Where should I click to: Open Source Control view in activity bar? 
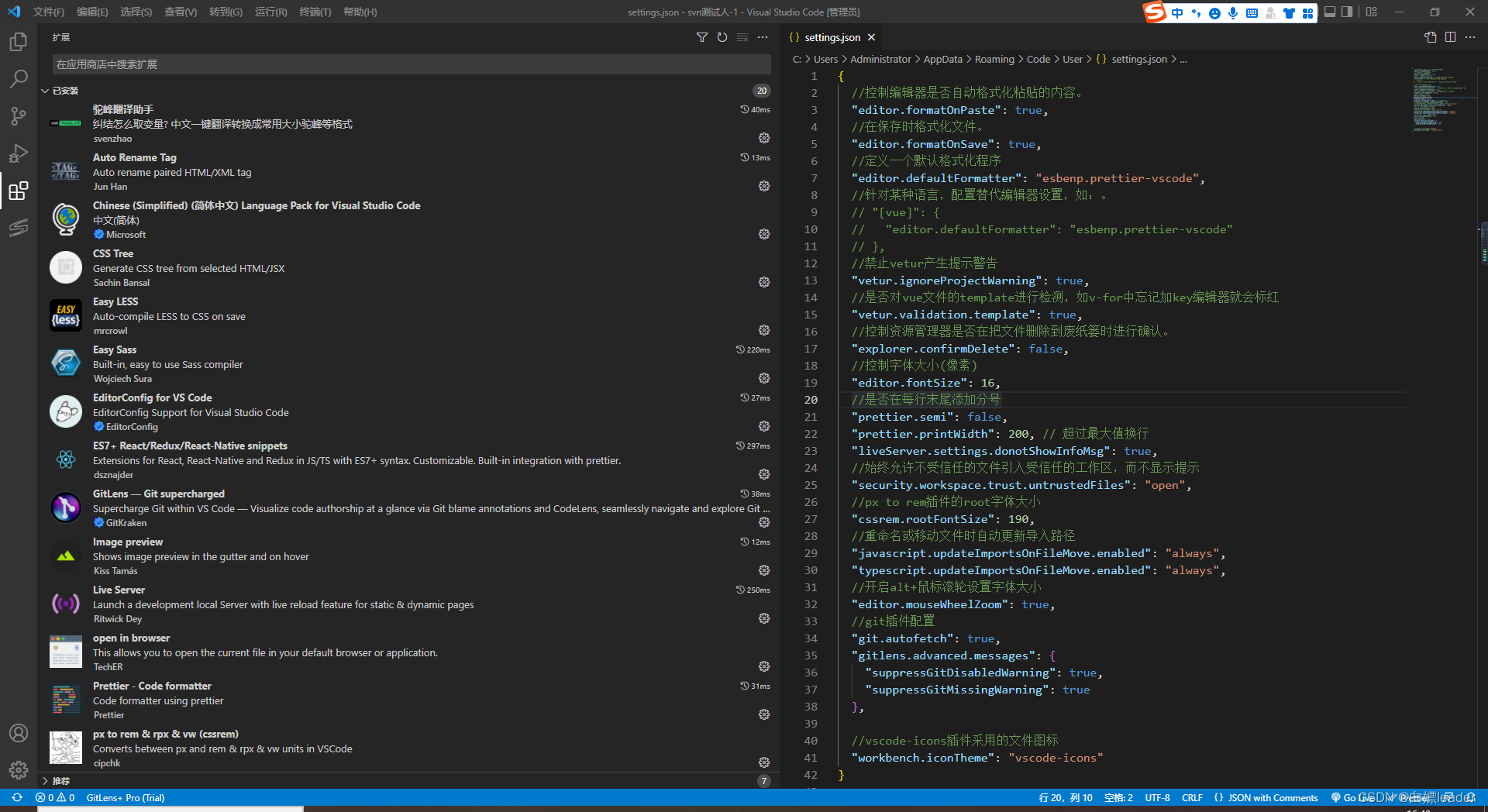(x=19, y=115)
